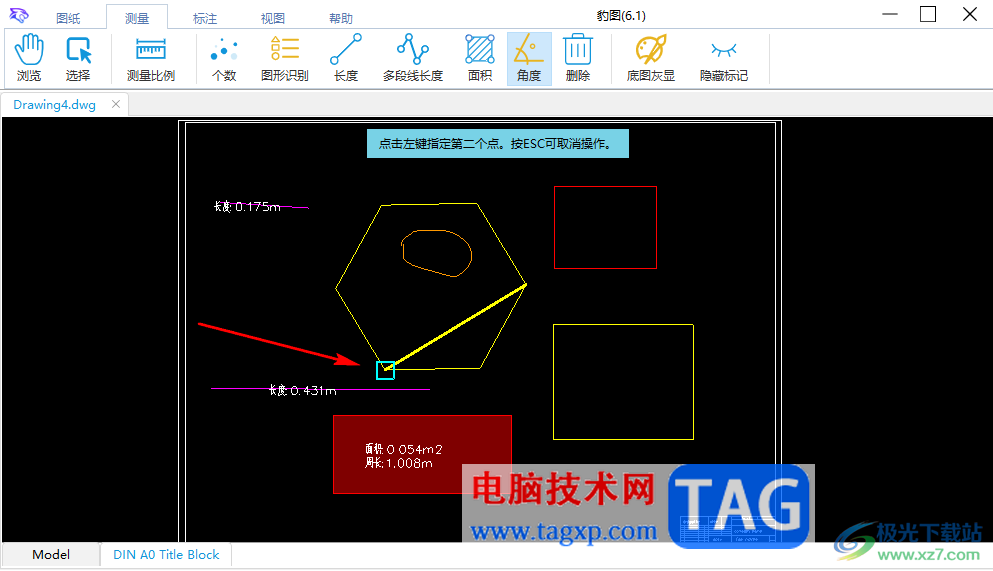Switch to DIN A0 Title Block layout

166,555
